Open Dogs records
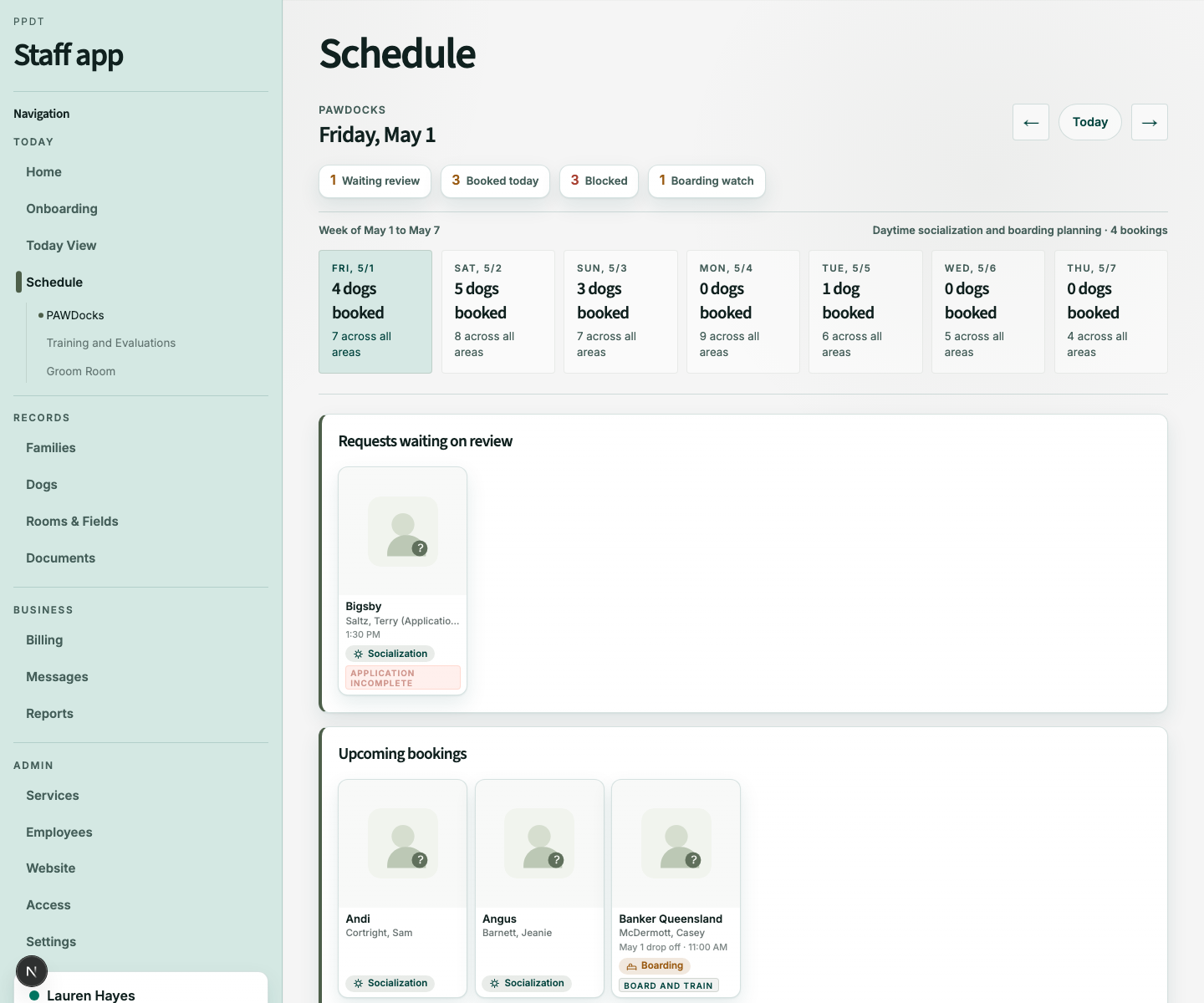The width and height of the screenshot is (1204, 1003). 42,485
